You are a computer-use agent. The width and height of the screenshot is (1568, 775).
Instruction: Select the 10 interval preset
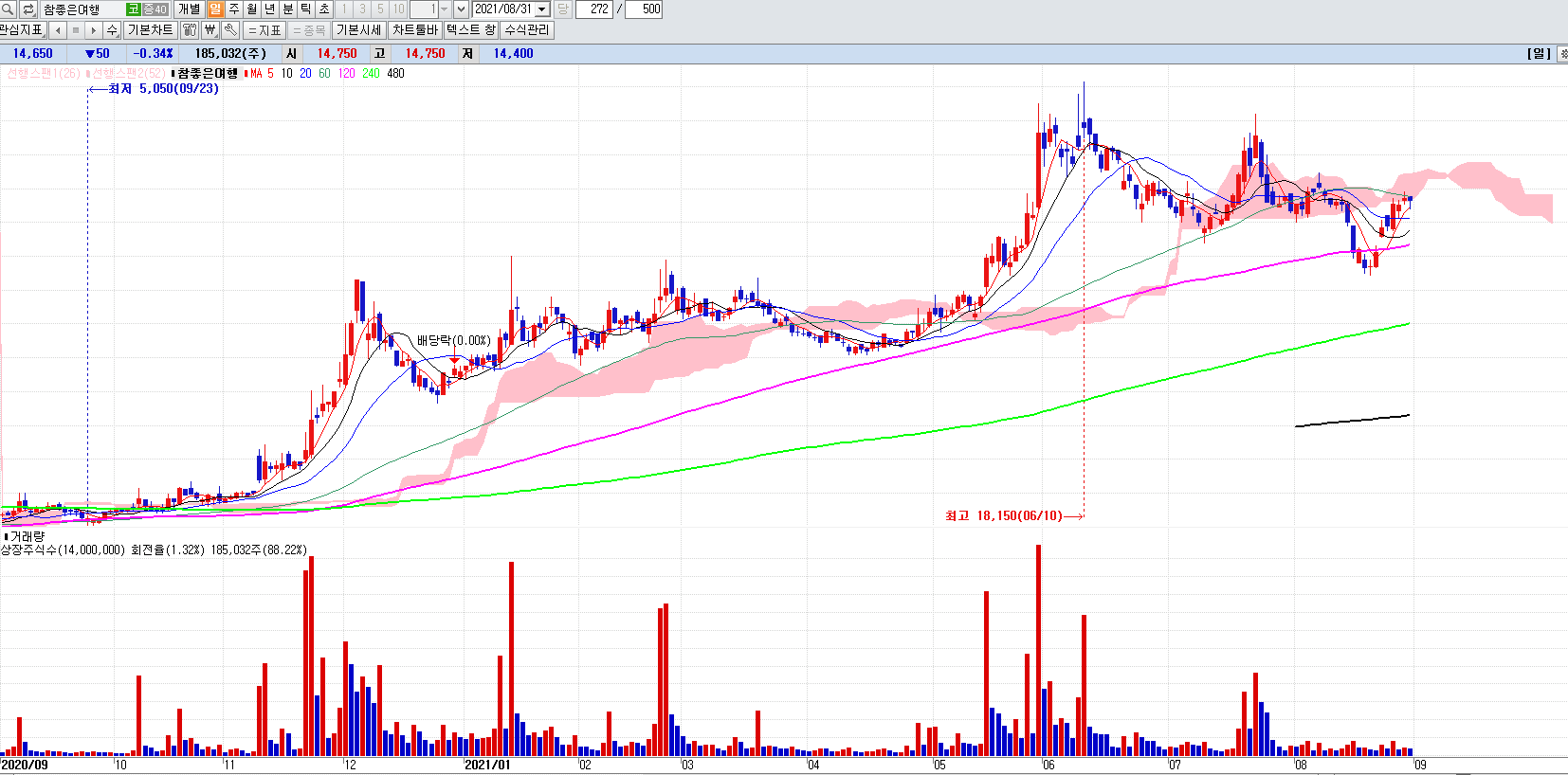click(x=398, y=9)
